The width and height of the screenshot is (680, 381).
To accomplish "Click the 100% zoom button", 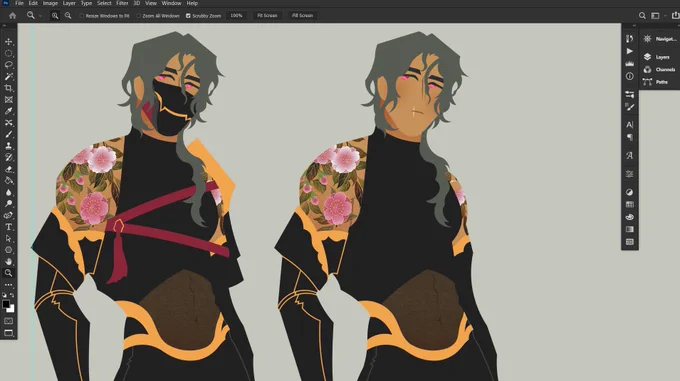I will (236, 16).
